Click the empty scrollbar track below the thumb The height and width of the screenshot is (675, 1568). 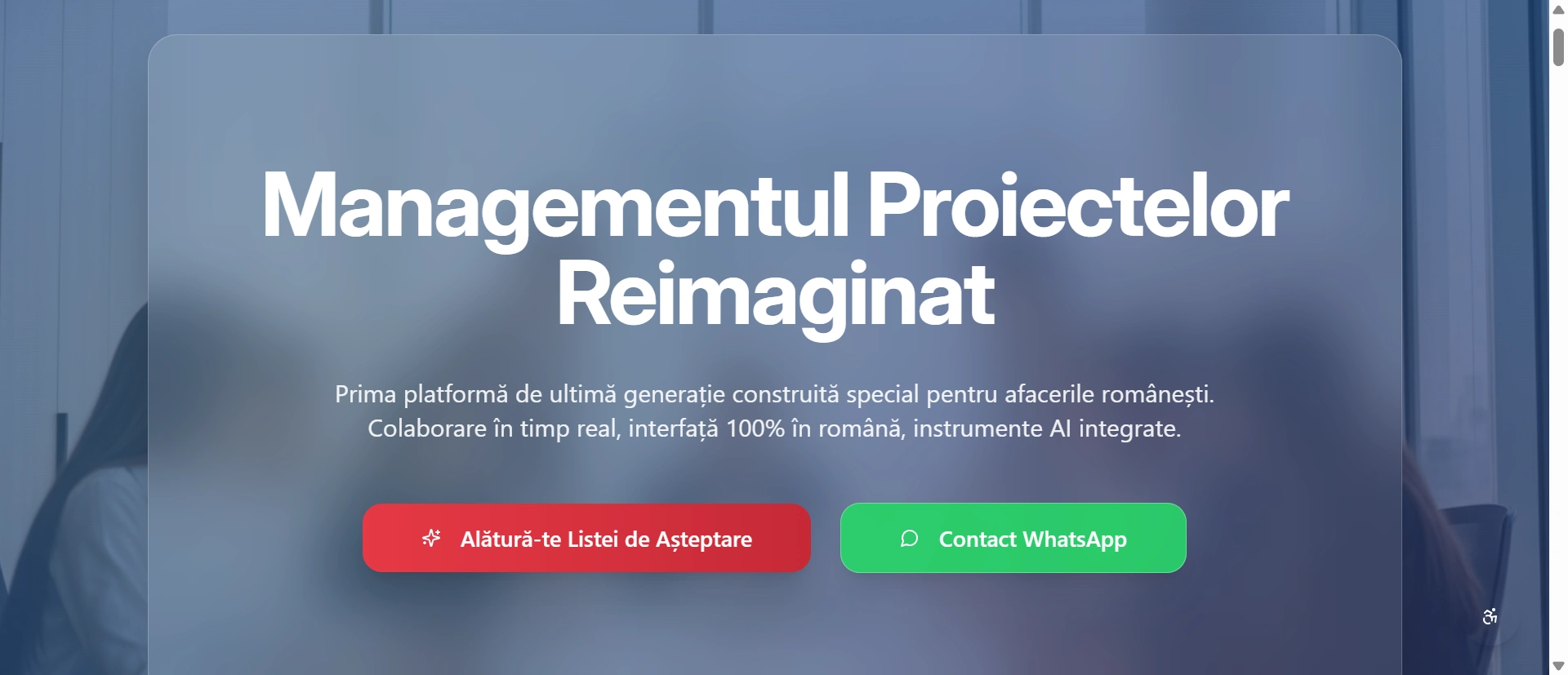coord(1558,359)
